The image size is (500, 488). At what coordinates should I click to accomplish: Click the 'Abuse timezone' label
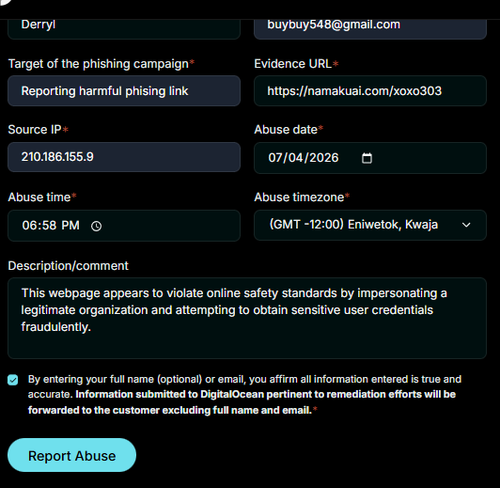(299, 197)
